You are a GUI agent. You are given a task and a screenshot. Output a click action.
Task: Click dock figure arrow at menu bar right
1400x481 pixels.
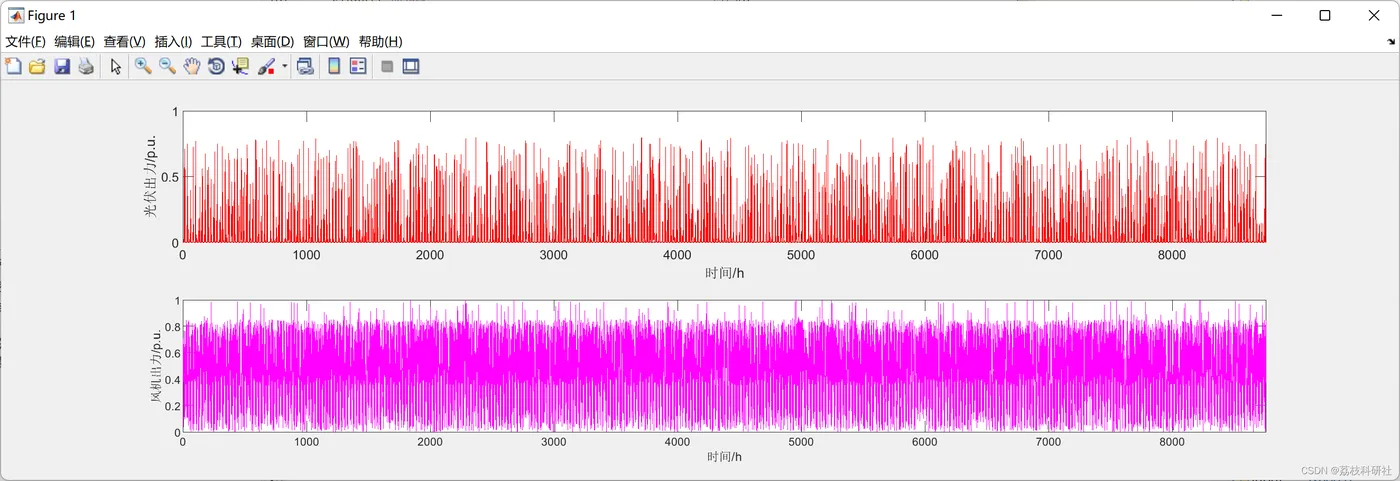pos(1391,42)
